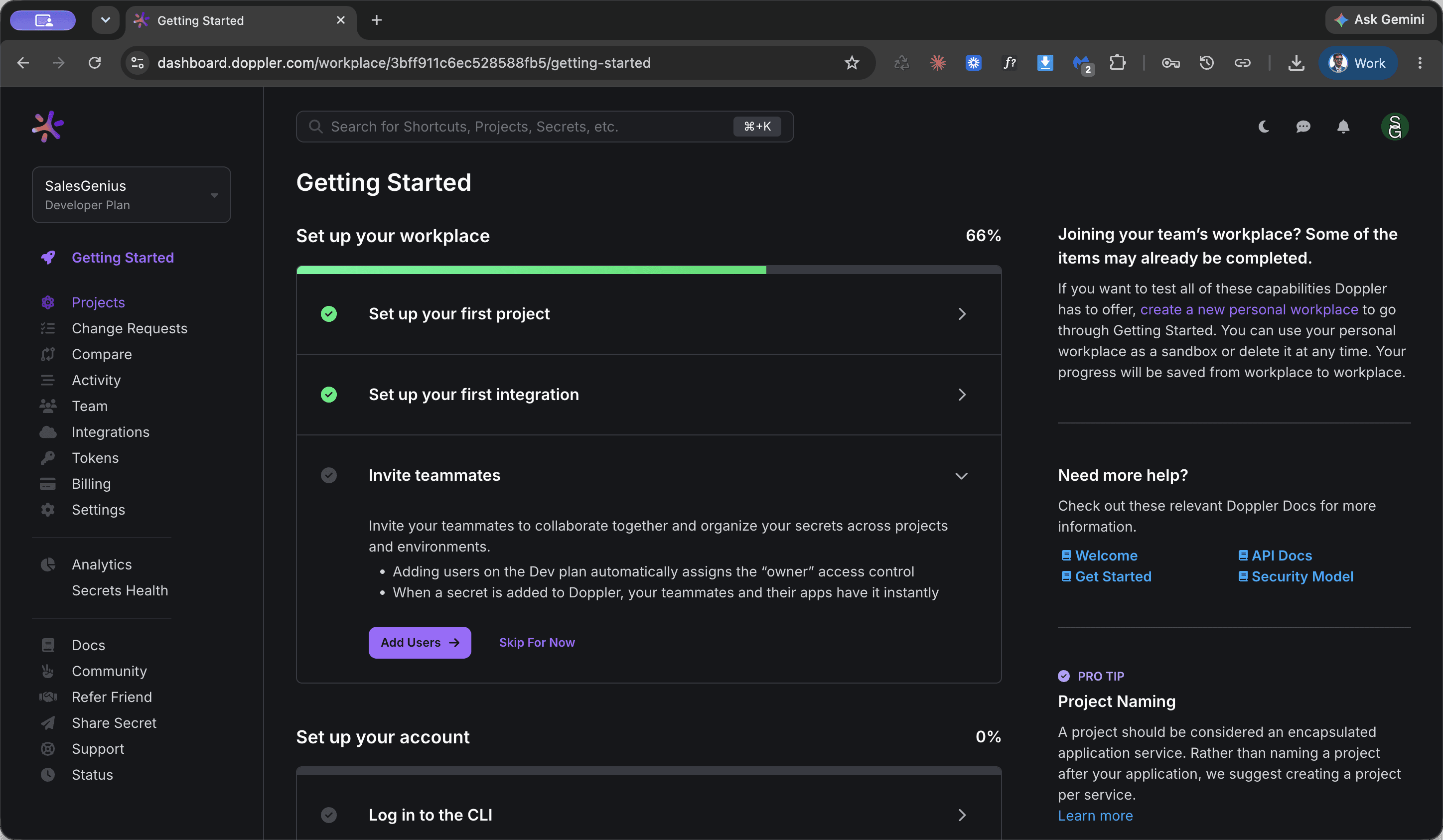Open the Extensions puzzle icon

[x=1117, y=62]
